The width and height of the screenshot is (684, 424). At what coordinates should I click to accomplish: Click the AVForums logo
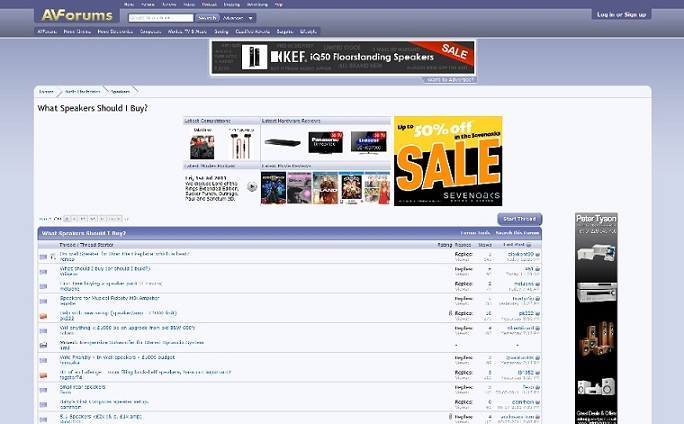(x=77, y=15)
